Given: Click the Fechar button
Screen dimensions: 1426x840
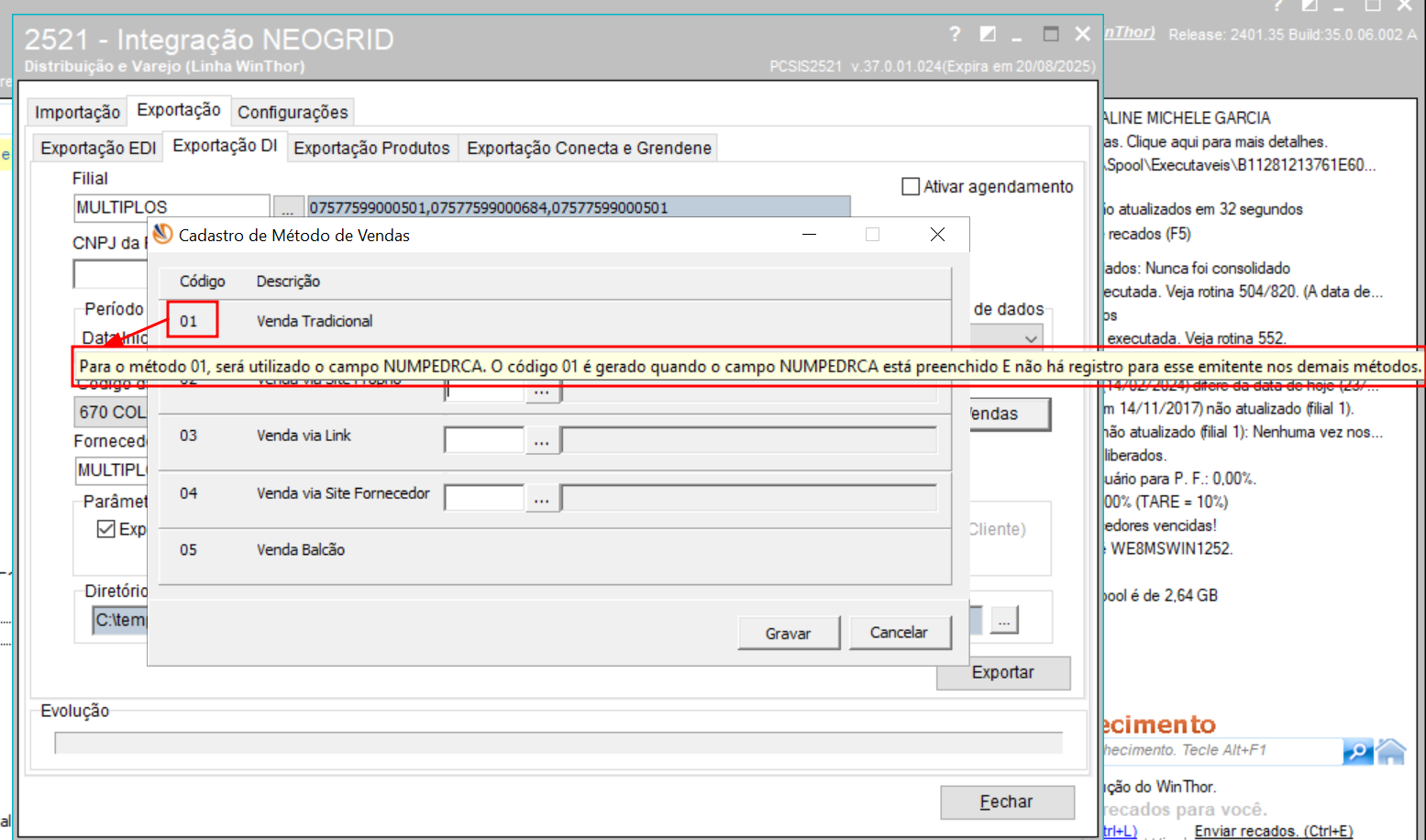Looking at the screenshot, I should coord(1007,801).
